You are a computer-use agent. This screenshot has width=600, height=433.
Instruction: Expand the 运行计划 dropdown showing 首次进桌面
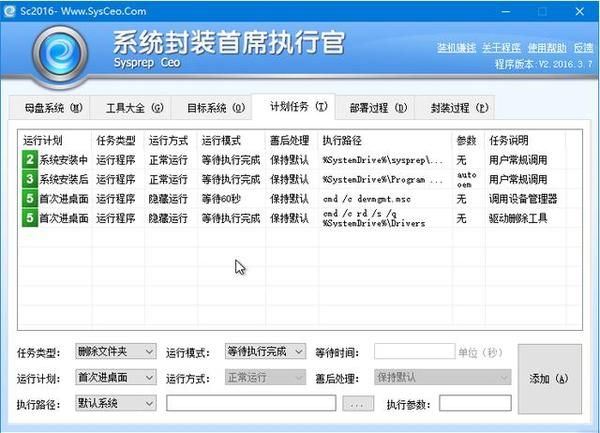(x=116, y=377)
